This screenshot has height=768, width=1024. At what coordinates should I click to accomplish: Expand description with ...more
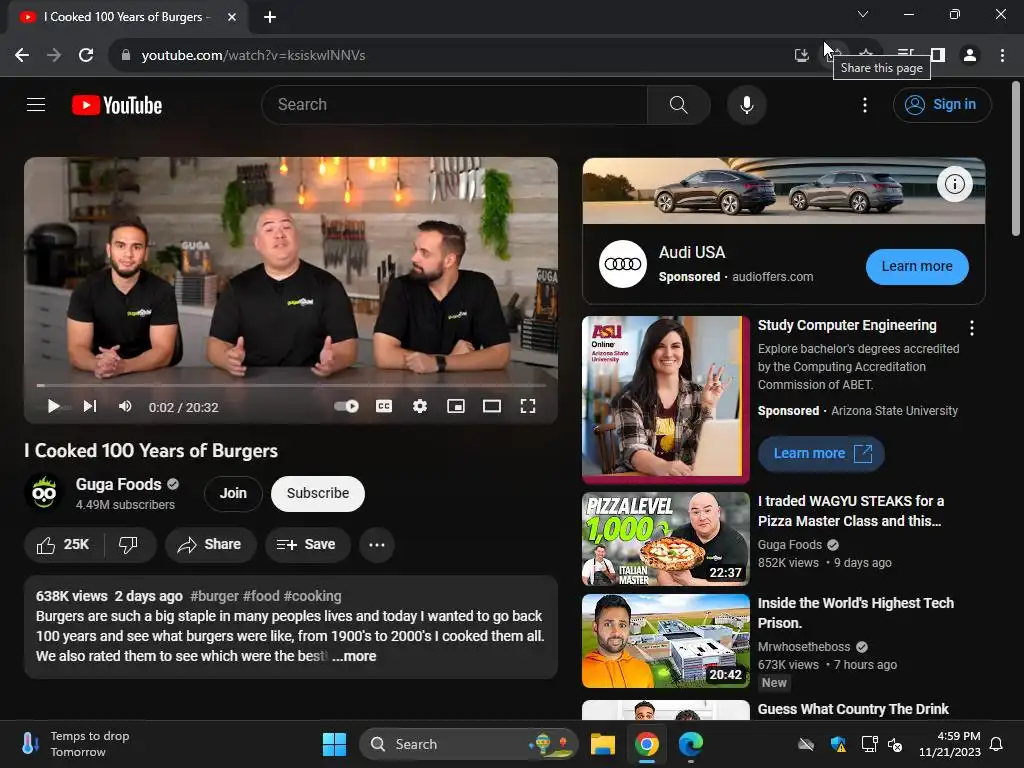click(354, 656)
